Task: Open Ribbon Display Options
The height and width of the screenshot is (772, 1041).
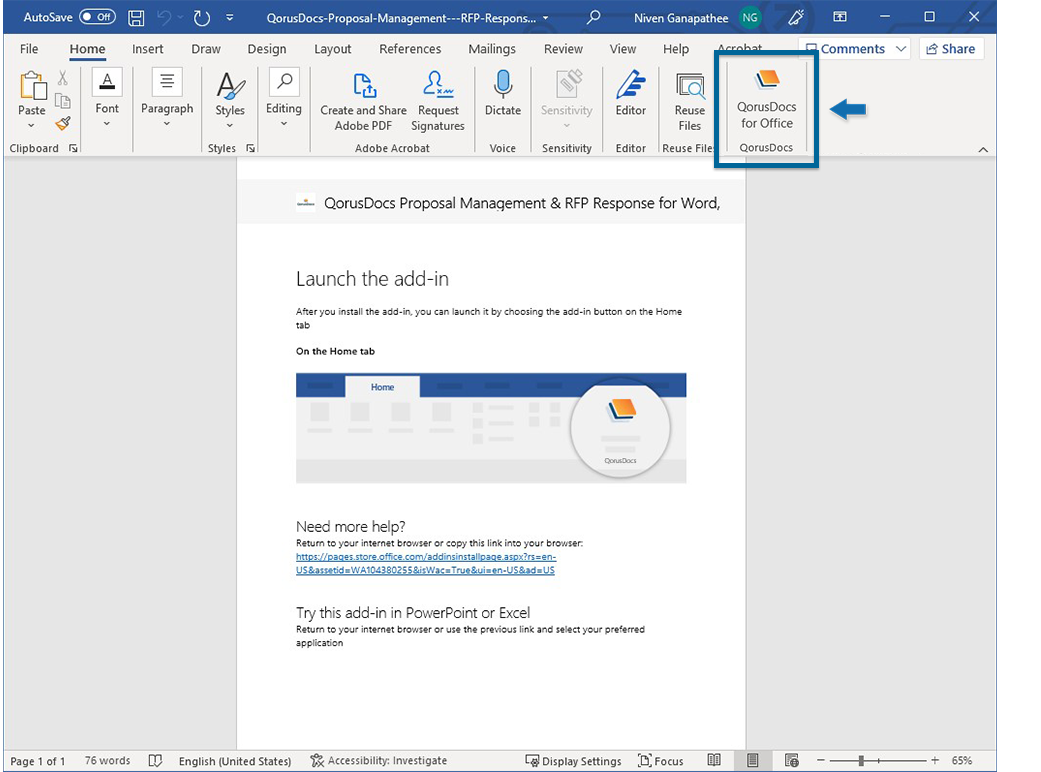Action: pyautogui.click(x=840, y=17)
